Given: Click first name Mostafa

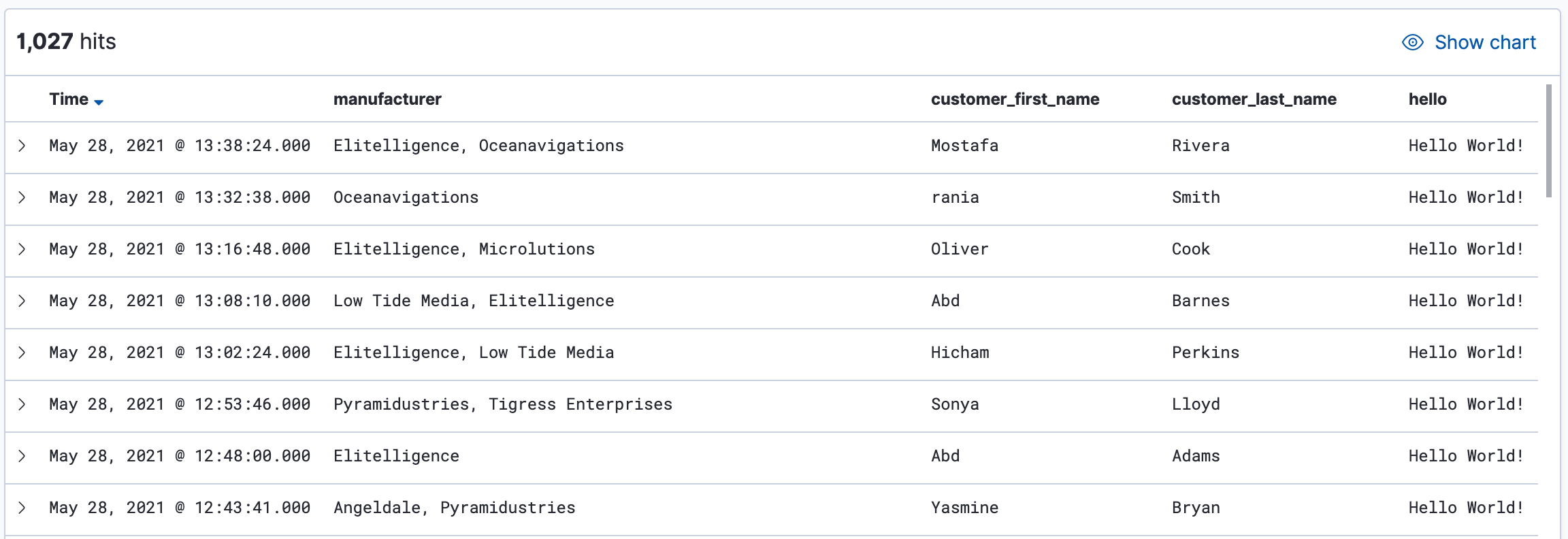Looking at the screenshot, I should (x=964, y=146).
